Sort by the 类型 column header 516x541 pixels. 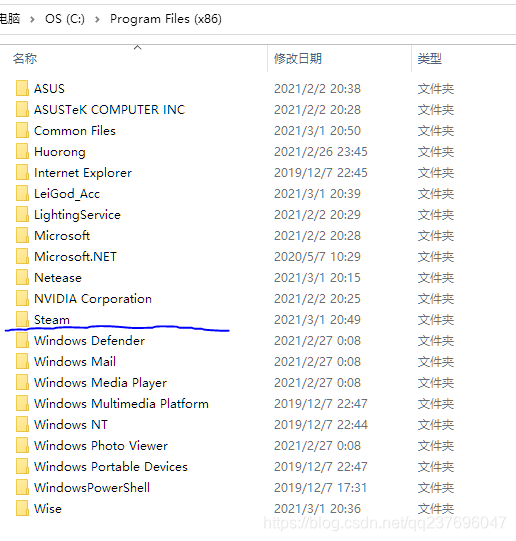point(429,59)
